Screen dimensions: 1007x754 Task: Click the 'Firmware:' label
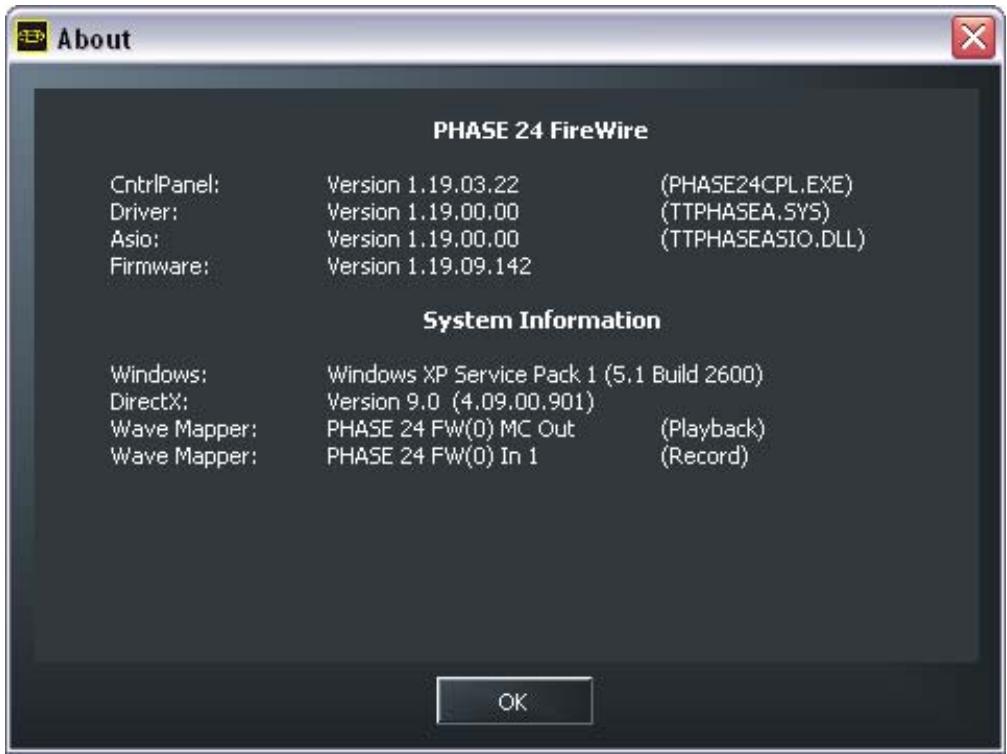coord(159,266)
